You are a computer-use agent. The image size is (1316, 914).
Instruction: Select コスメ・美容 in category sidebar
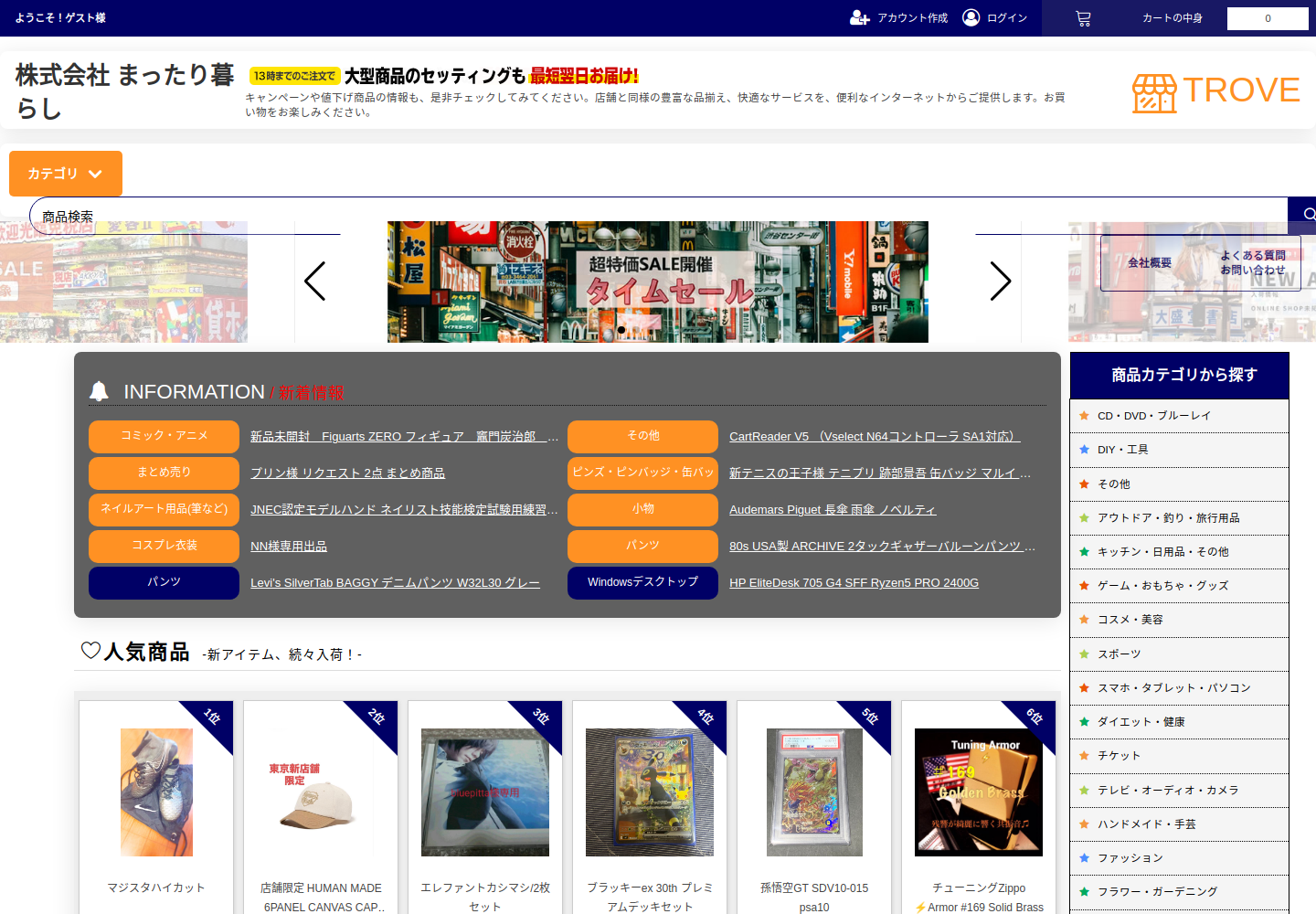pyautogui.click(x=1179, y=620)
